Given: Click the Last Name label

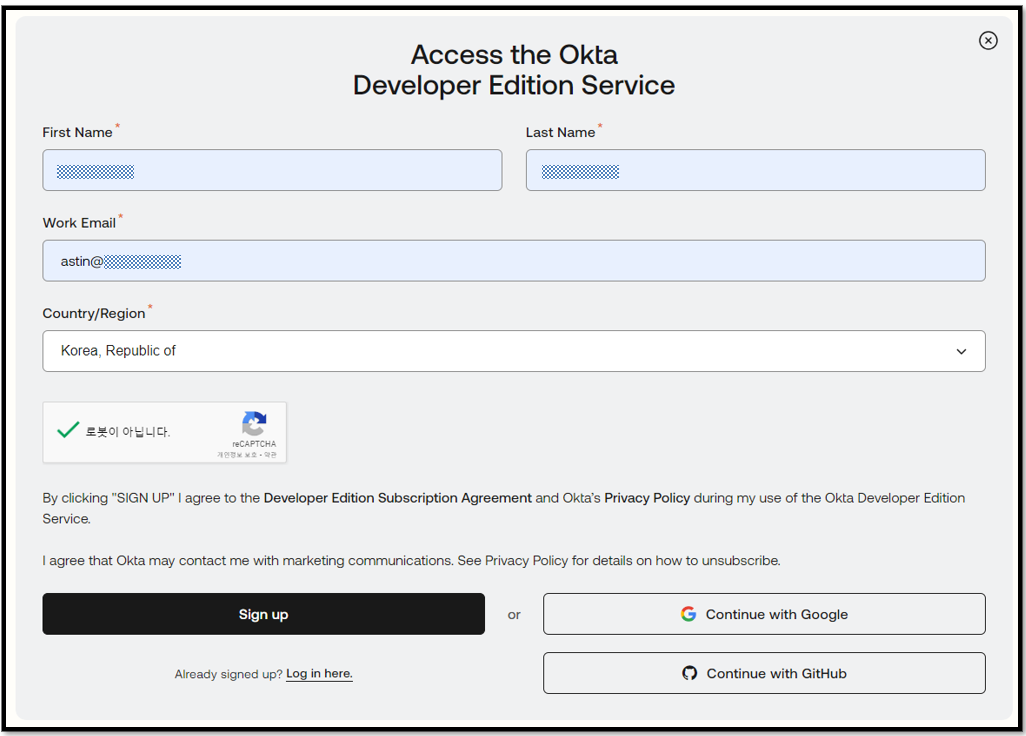Looking at the screenshot, I should point(560,132).
